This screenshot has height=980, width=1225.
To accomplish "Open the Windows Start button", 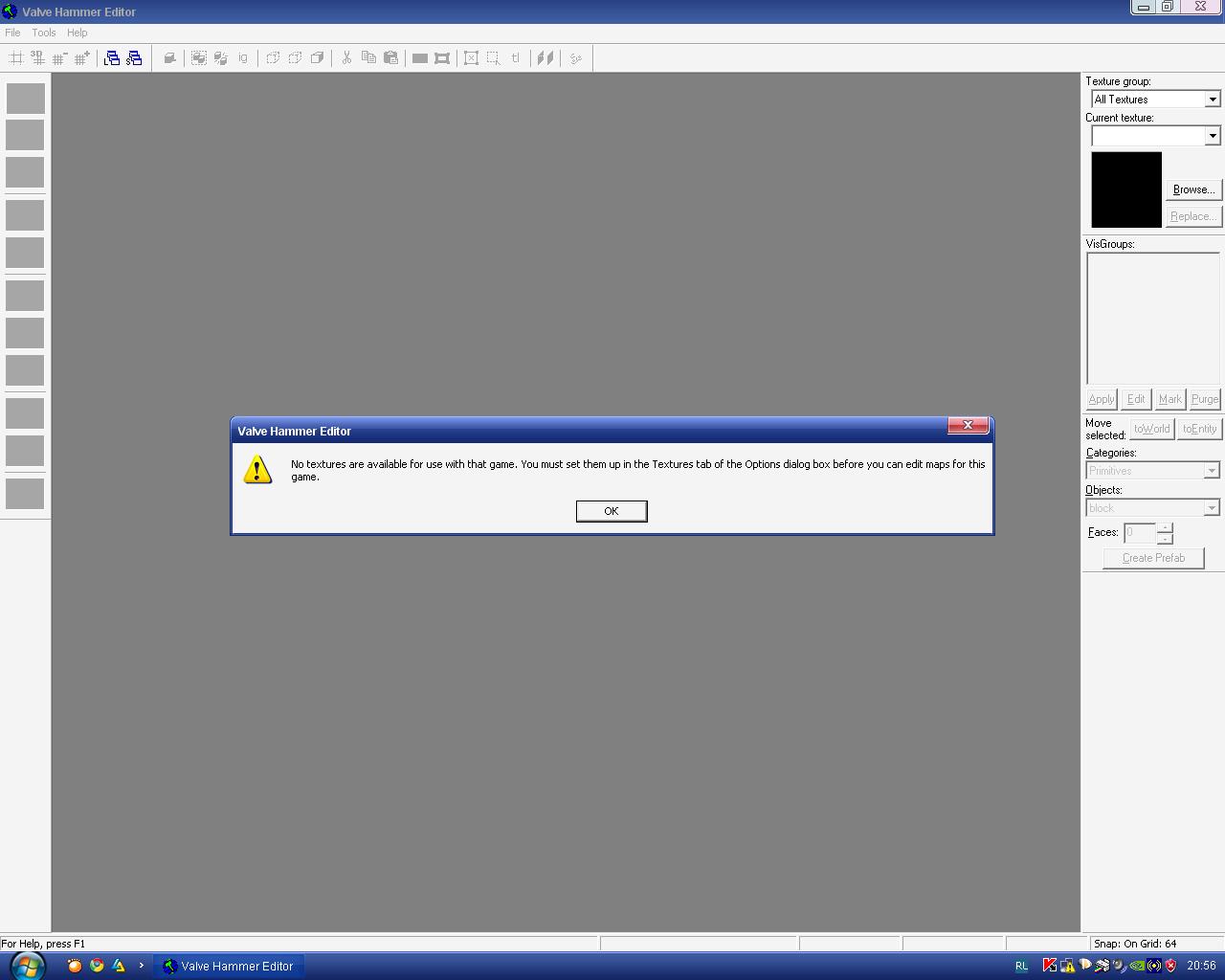I will tap(26, 966).
